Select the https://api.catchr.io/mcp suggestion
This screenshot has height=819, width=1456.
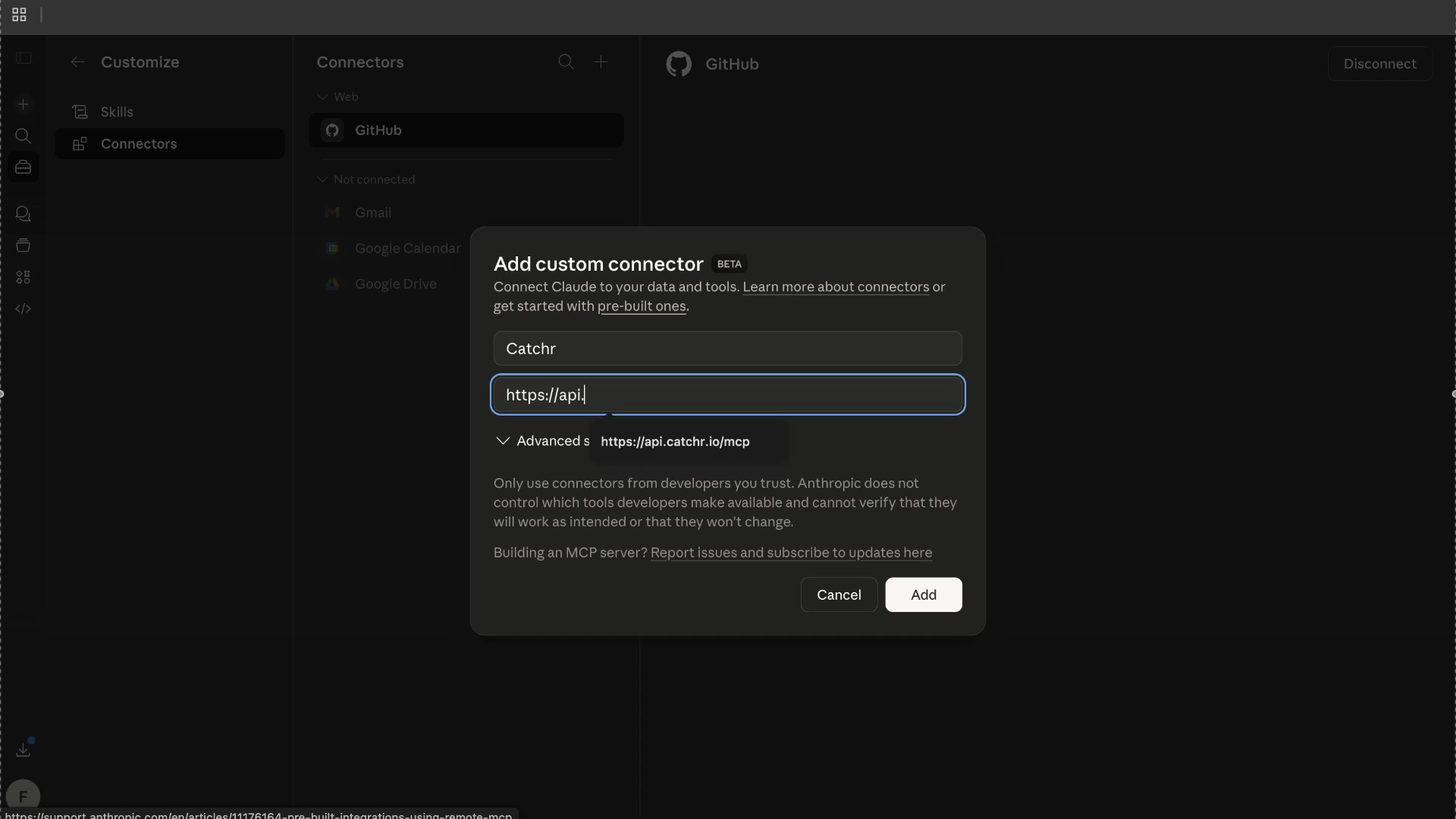(x=675, y=441)
